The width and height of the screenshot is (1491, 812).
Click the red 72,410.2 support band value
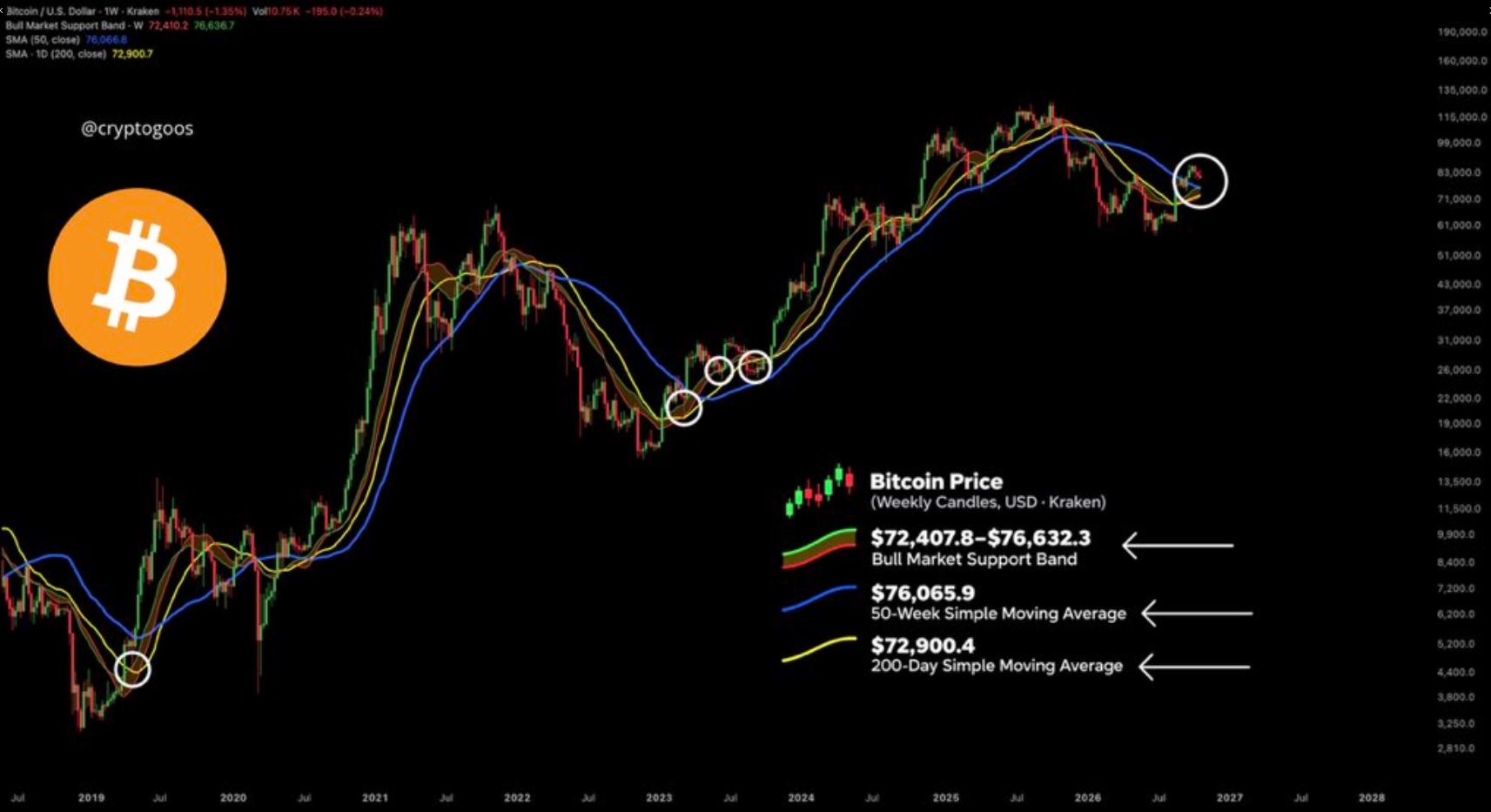pyautogui.click(x=168, y=25)
